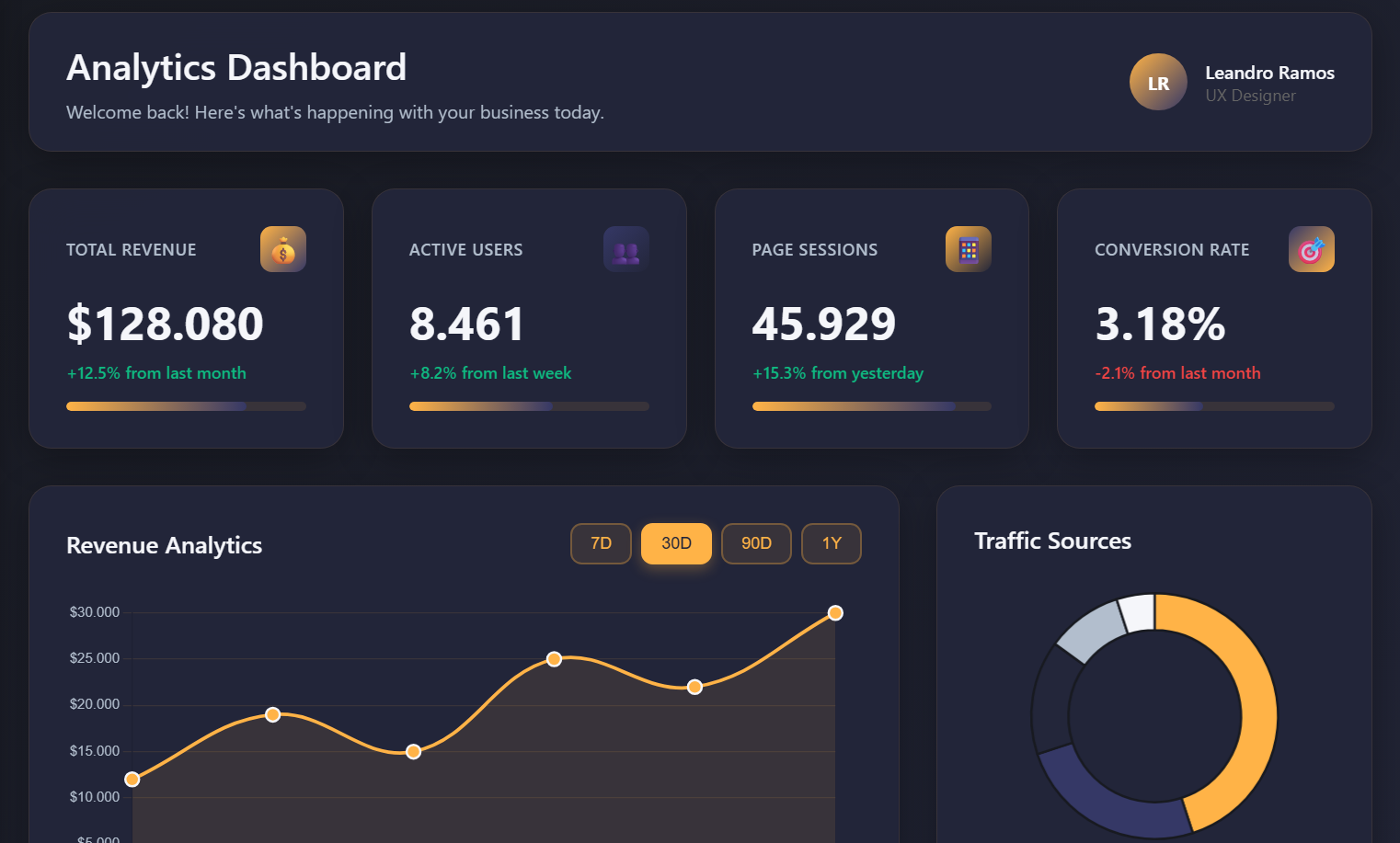This screenshot has height=843, width=1400.
Task: Click the $128.080 revenue value
Action: click(165, 324)
